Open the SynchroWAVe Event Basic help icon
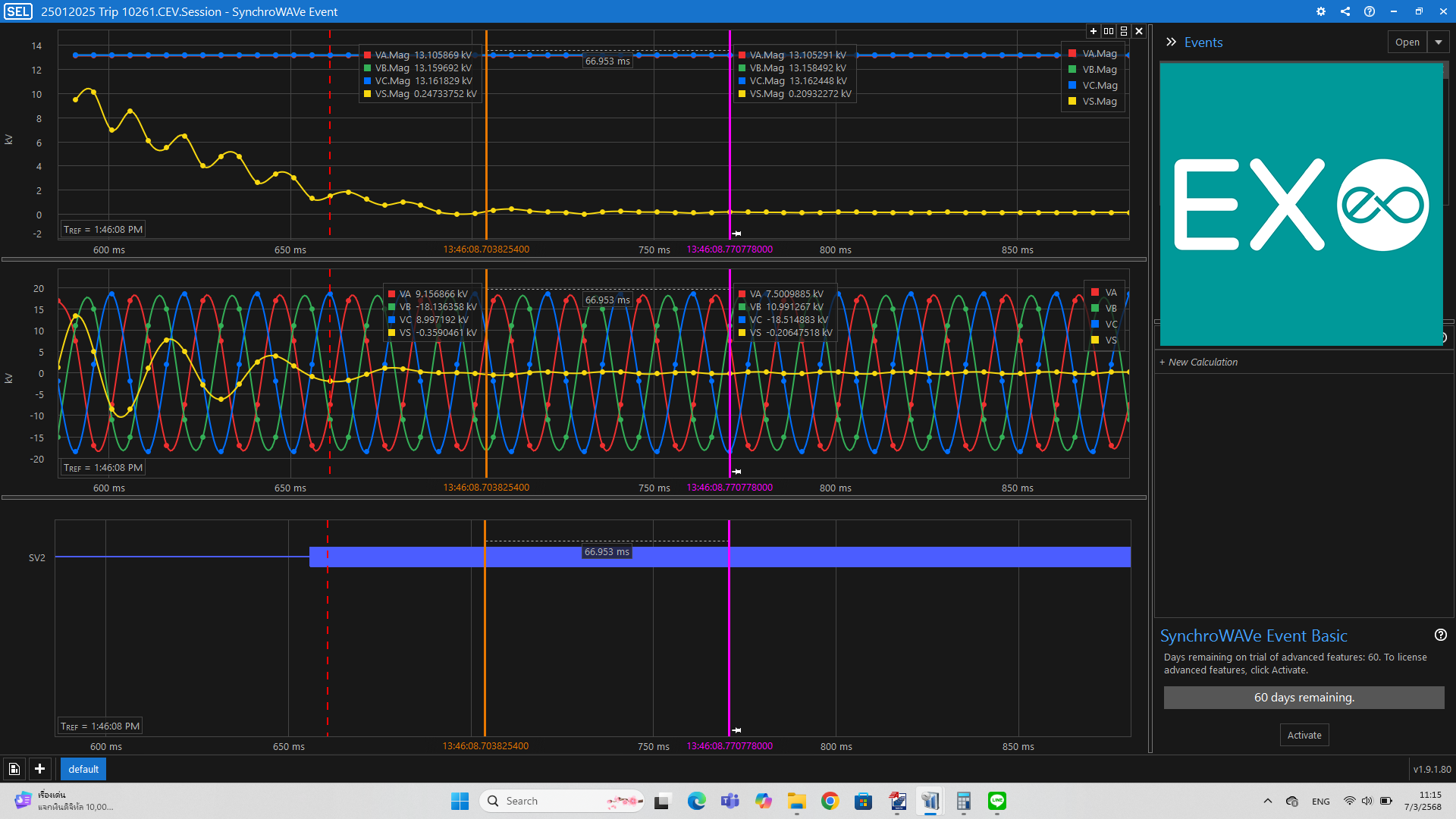 pyautogui.click(x=1441, y=635)
